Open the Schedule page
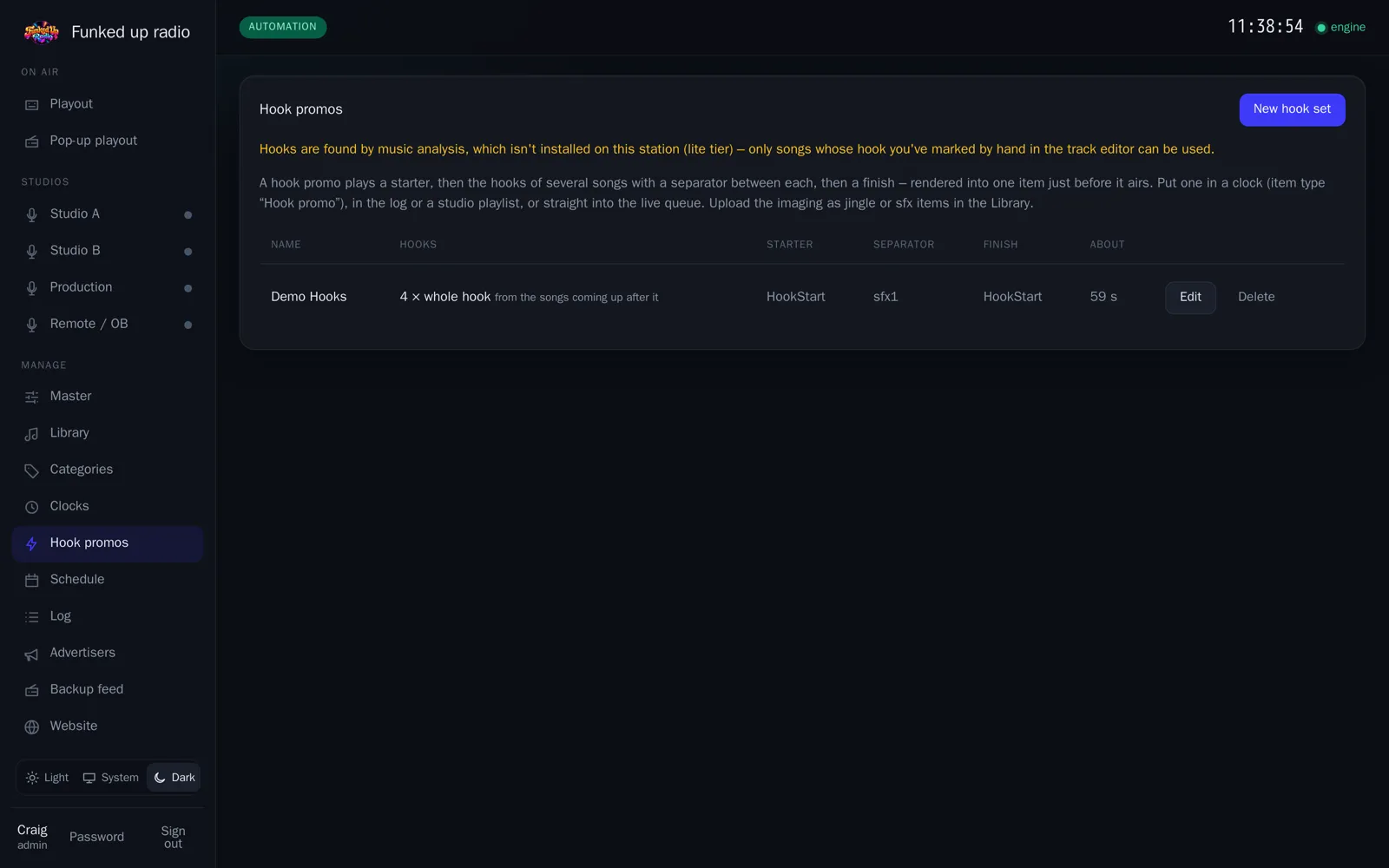The height and width of the screenshot is (868, 1389). coord(108,580)
